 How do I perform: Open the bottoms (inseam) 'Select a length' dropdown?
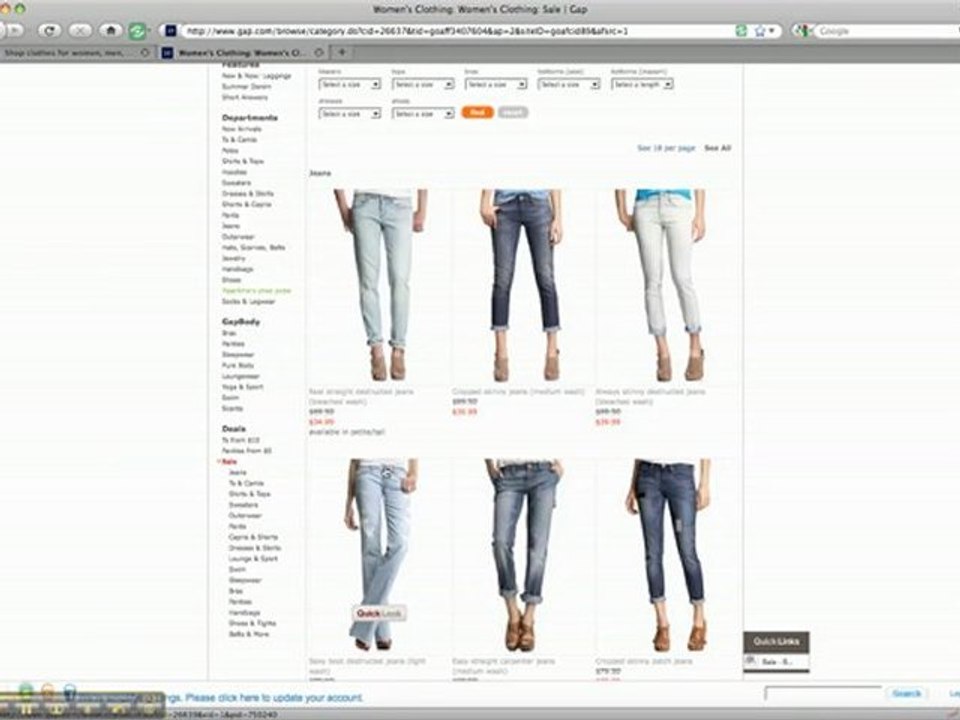click(x=642, y=84)
